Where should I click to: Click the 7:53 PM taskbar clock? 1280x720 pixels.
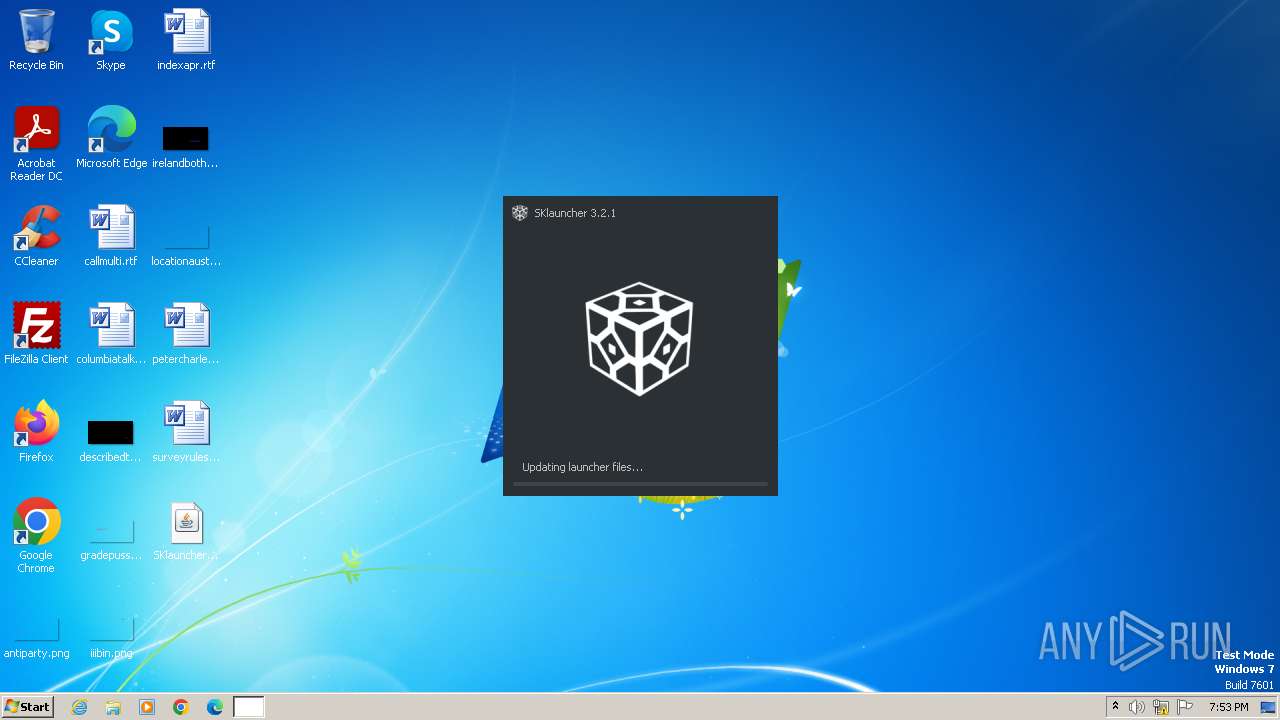click(1228, 707)
